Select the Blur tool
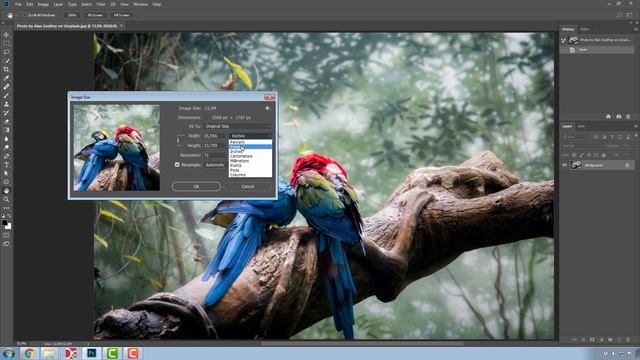This screenshot has height=360, width=640. [6, 139]
